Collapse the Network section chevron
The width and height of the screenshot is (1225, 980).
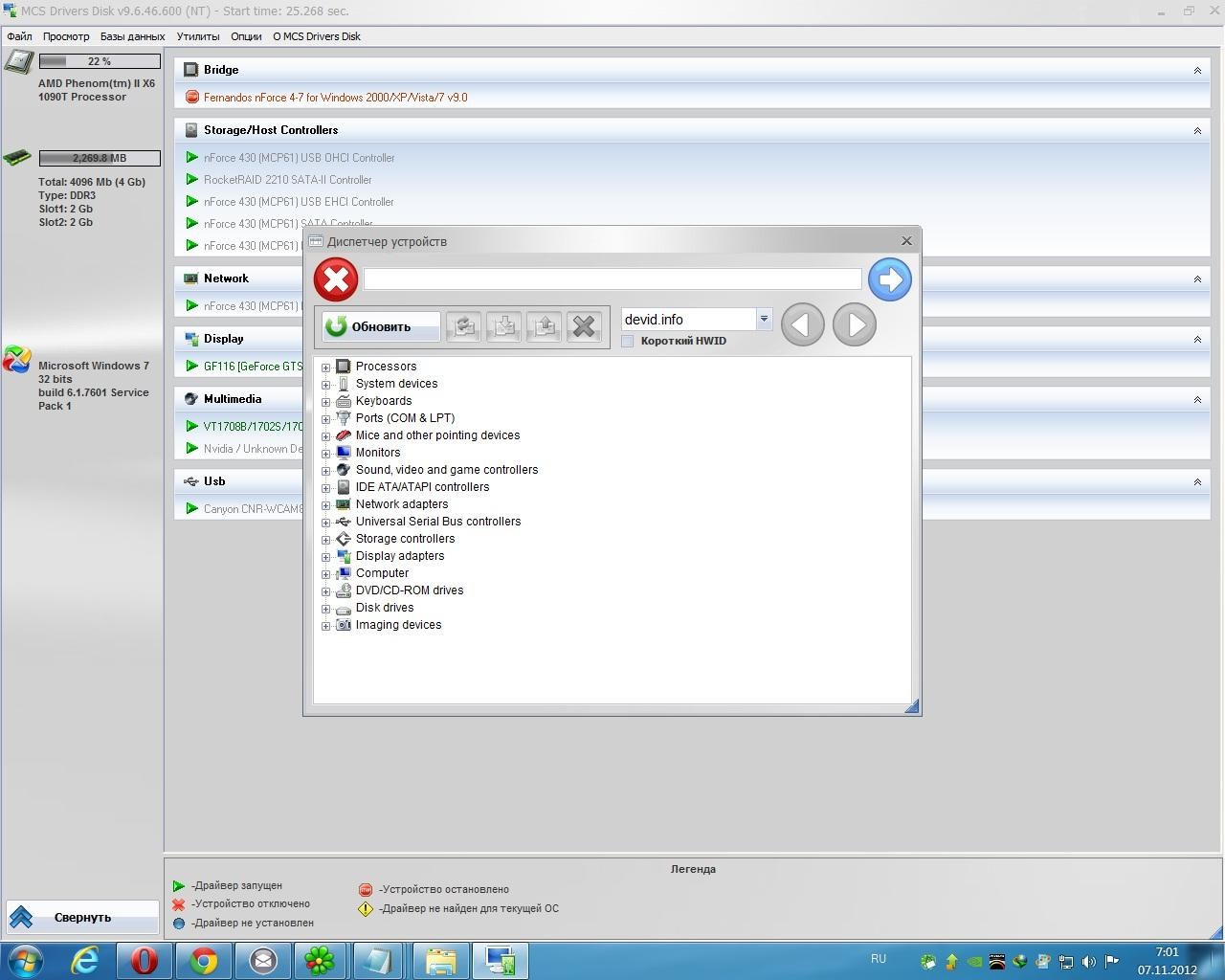[1197, 278]
